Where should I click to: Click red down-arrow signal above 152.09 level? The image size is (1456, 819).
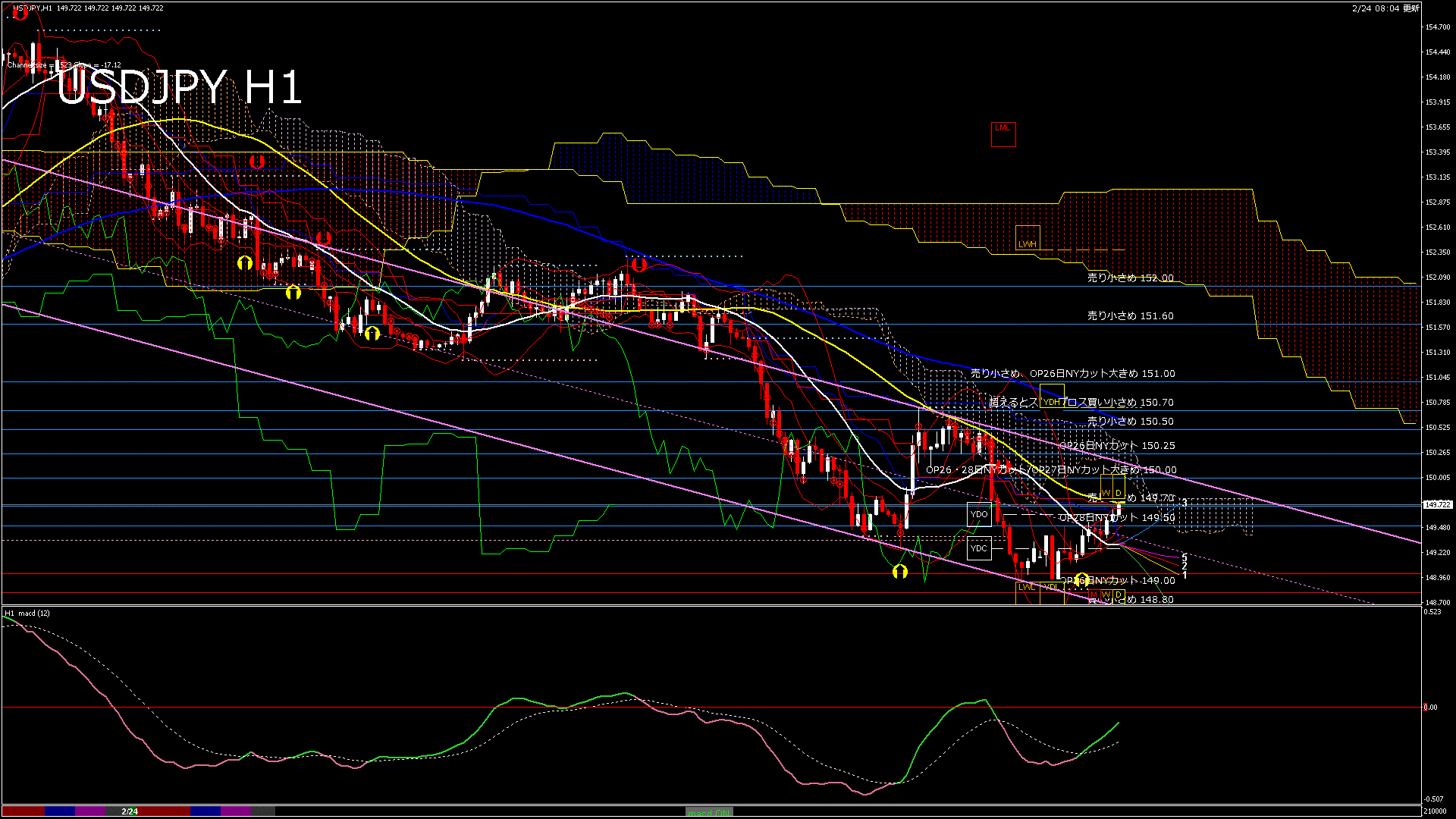(639, 265)
